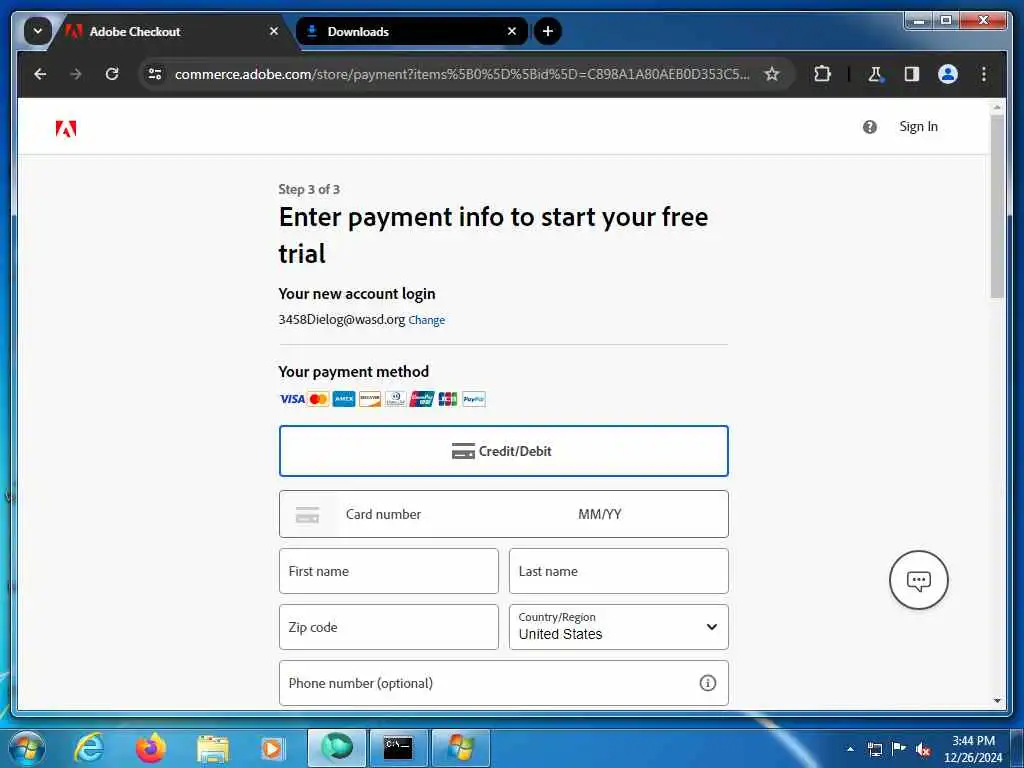Focus the First name field
Screen dimensions: 1024x768
click(389, 571)
